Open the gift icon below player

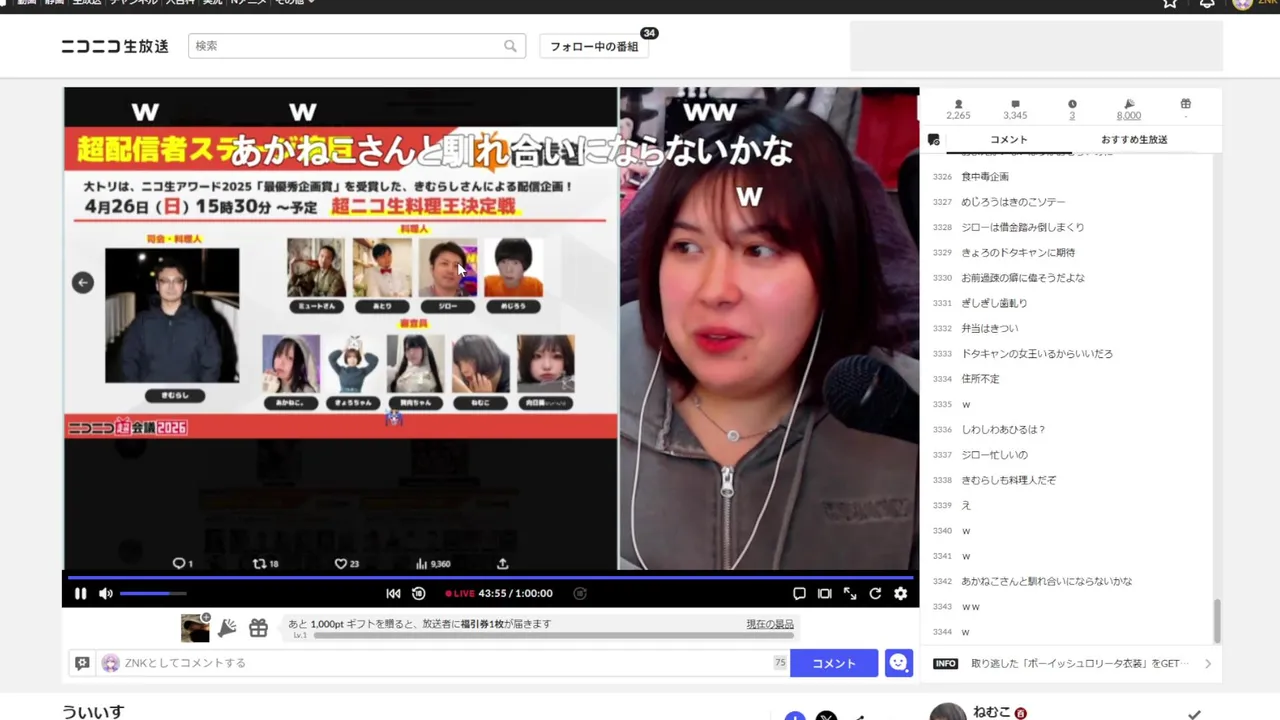258,628
